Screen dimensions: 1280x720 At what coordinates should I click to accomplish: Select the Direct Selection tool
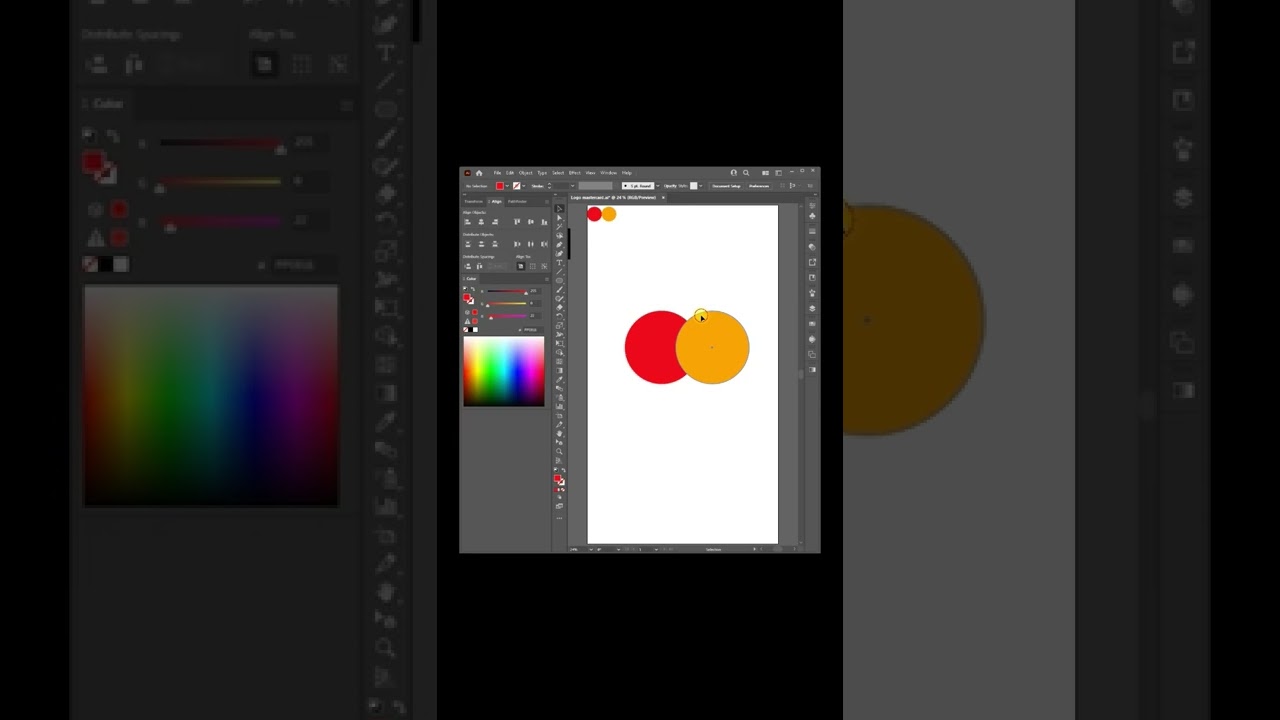559,218
